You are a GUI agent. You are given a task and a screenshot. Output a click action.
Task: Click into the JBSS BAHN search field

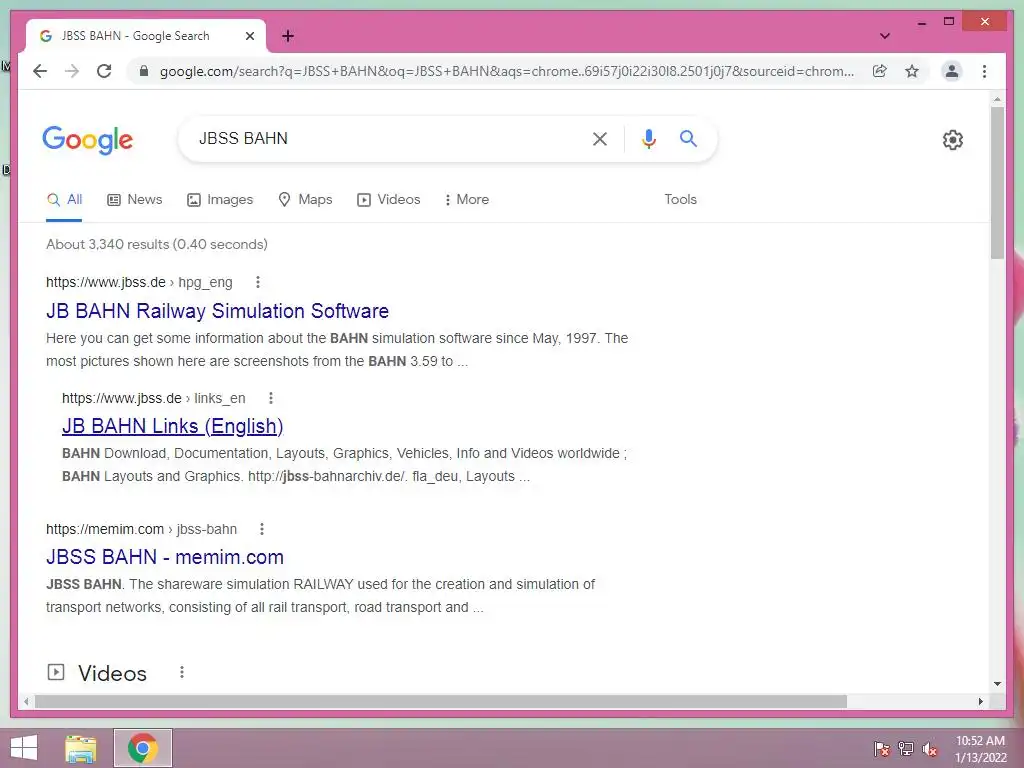pyautogui.click(x=385, y=138)
